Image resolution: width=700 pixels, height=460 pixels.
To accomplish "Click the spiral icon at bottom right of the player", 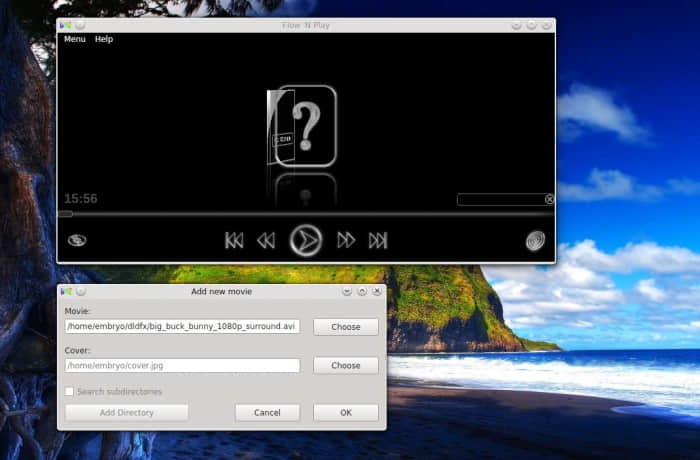I will [x=535, y=241].
